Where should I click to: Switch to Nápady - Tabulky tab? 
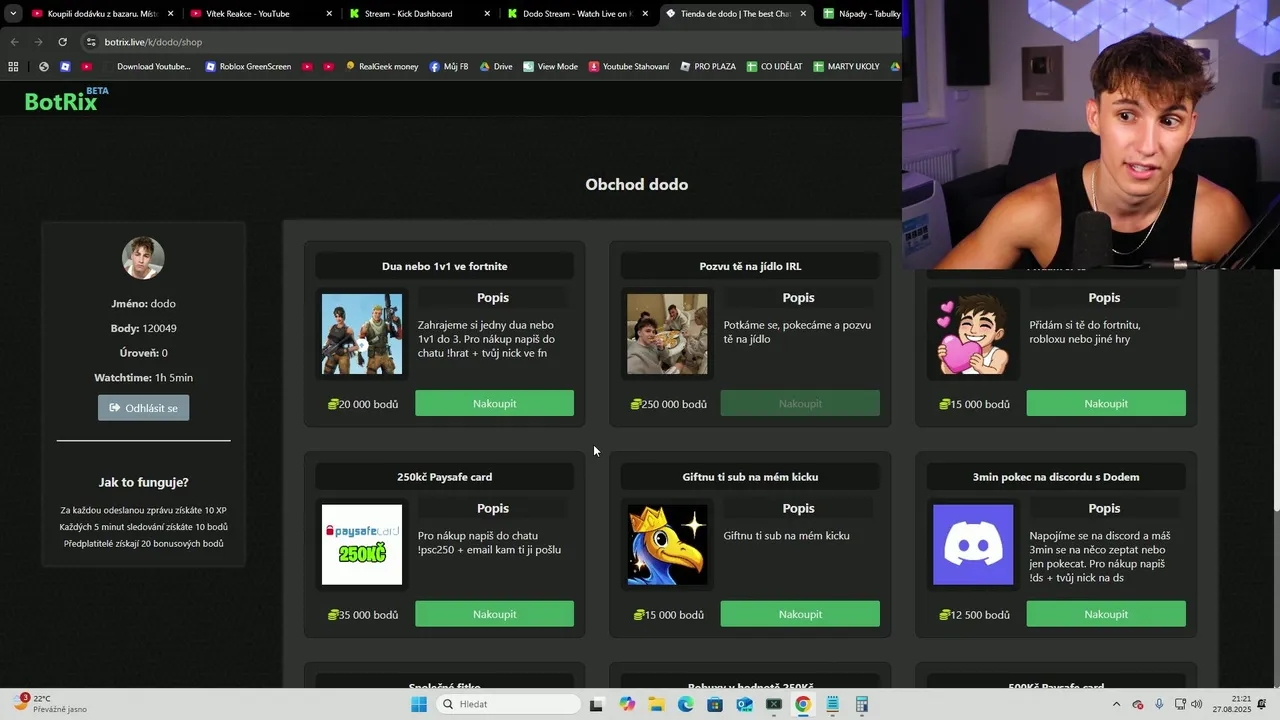[858, 14]
